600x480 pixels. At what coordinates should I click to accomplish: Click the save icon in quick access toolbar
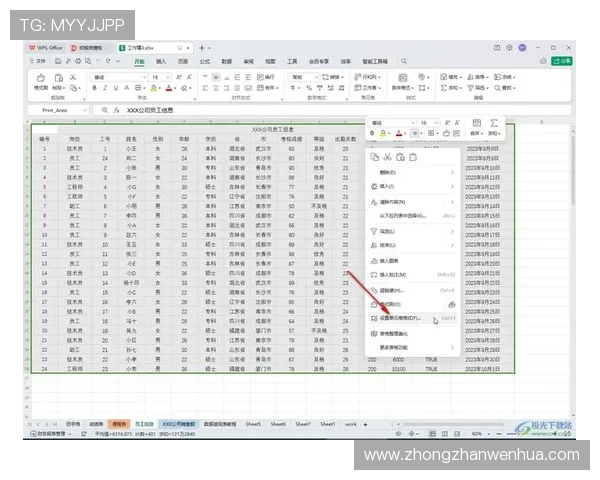tap(58, 61)
